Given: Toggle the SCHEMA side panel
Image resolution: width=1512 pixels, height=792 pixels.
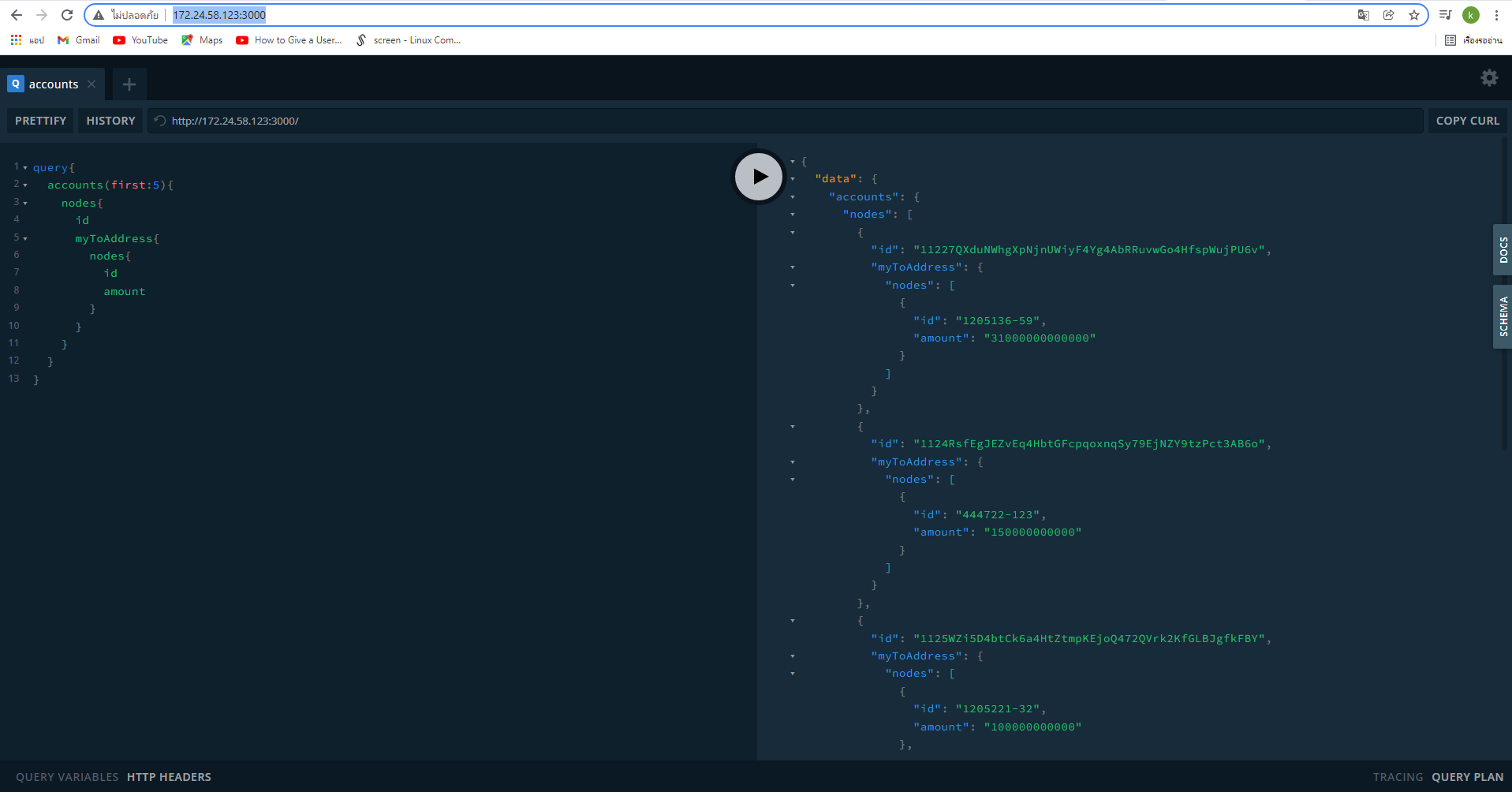Looking at the screenshot, I should [x=1503, y=316].
